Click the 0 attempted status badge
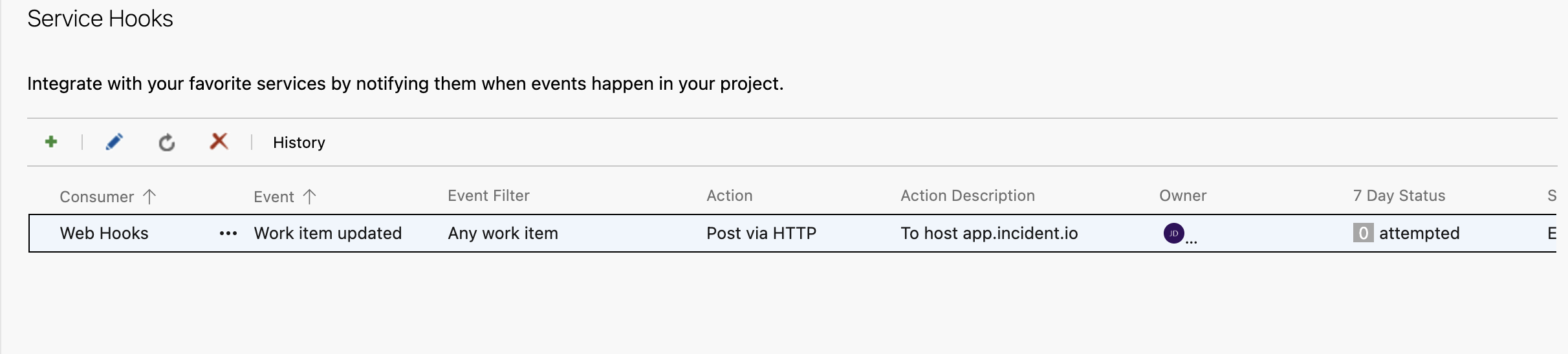This screenshot has height=354, width=1568. [x=1363, y=233]
